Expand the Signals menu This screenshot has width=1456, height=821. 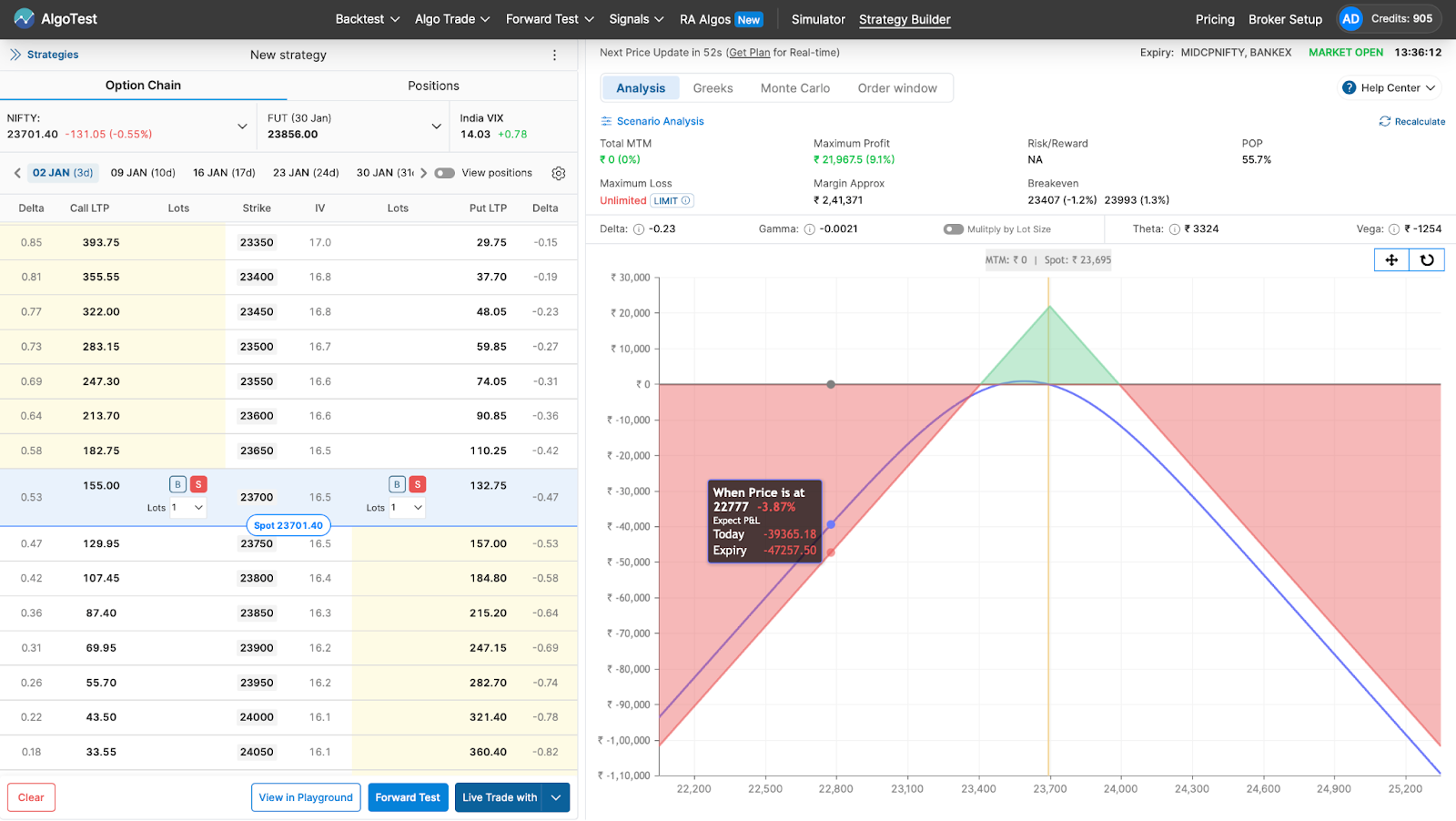coord(636,19)
